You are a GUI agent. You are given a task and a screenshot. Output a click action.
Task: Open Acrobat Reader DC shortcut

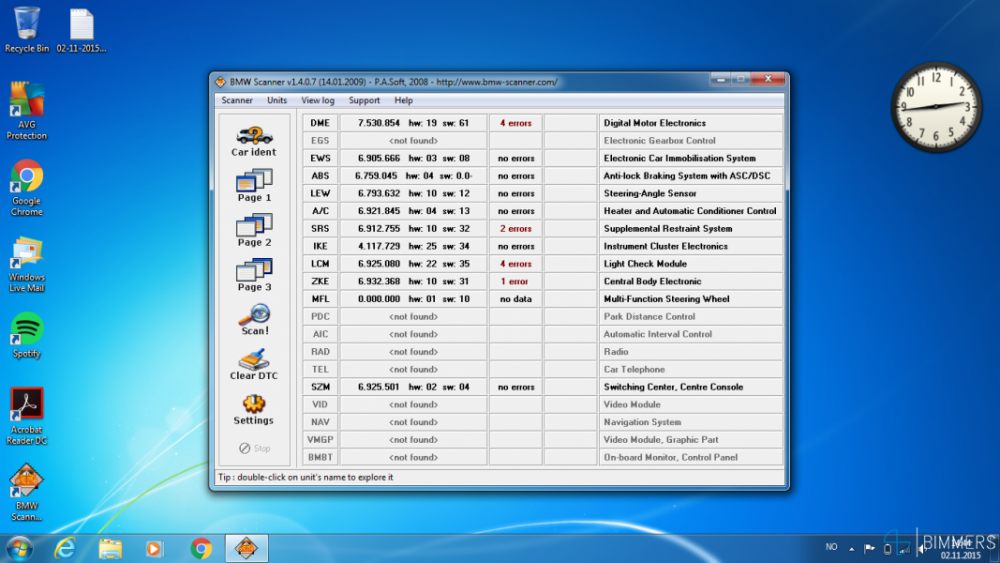[26, 416]
